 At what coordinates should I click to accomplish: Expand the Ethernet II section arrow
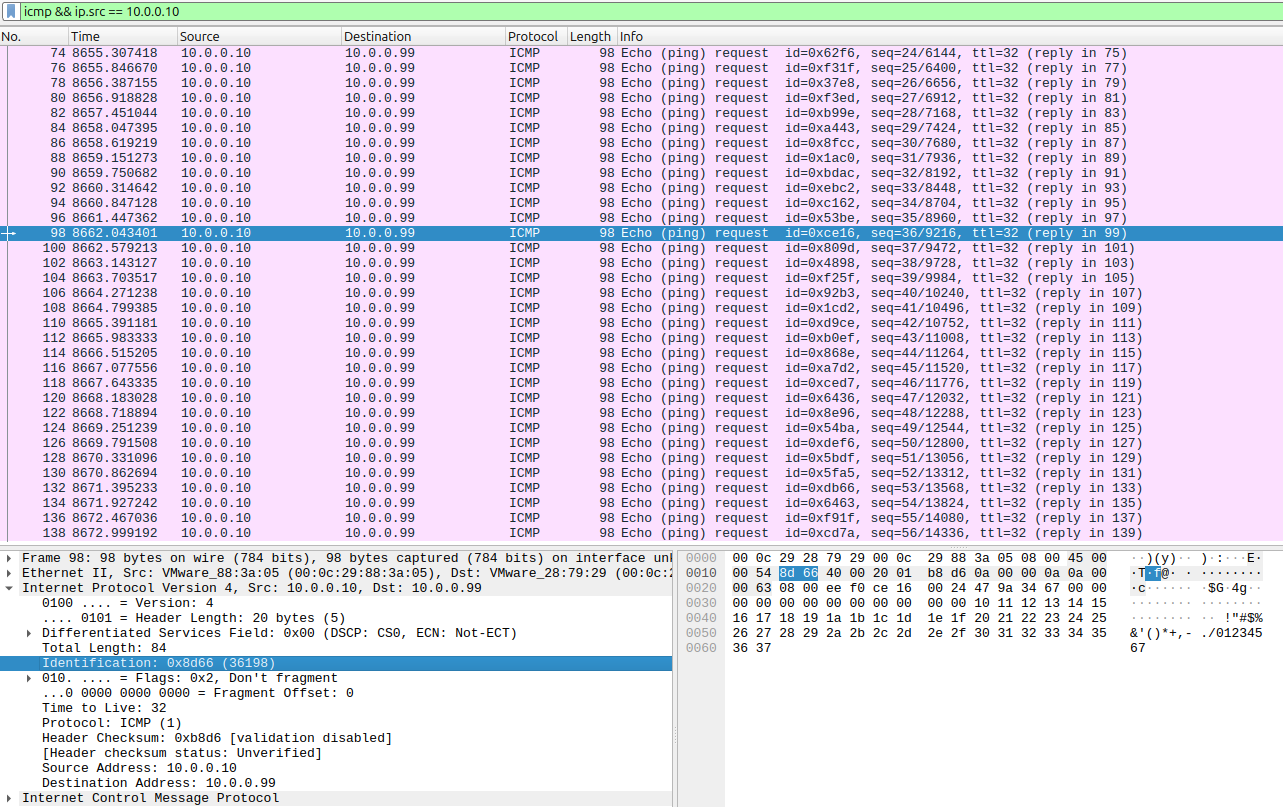[x=10, y=573]
